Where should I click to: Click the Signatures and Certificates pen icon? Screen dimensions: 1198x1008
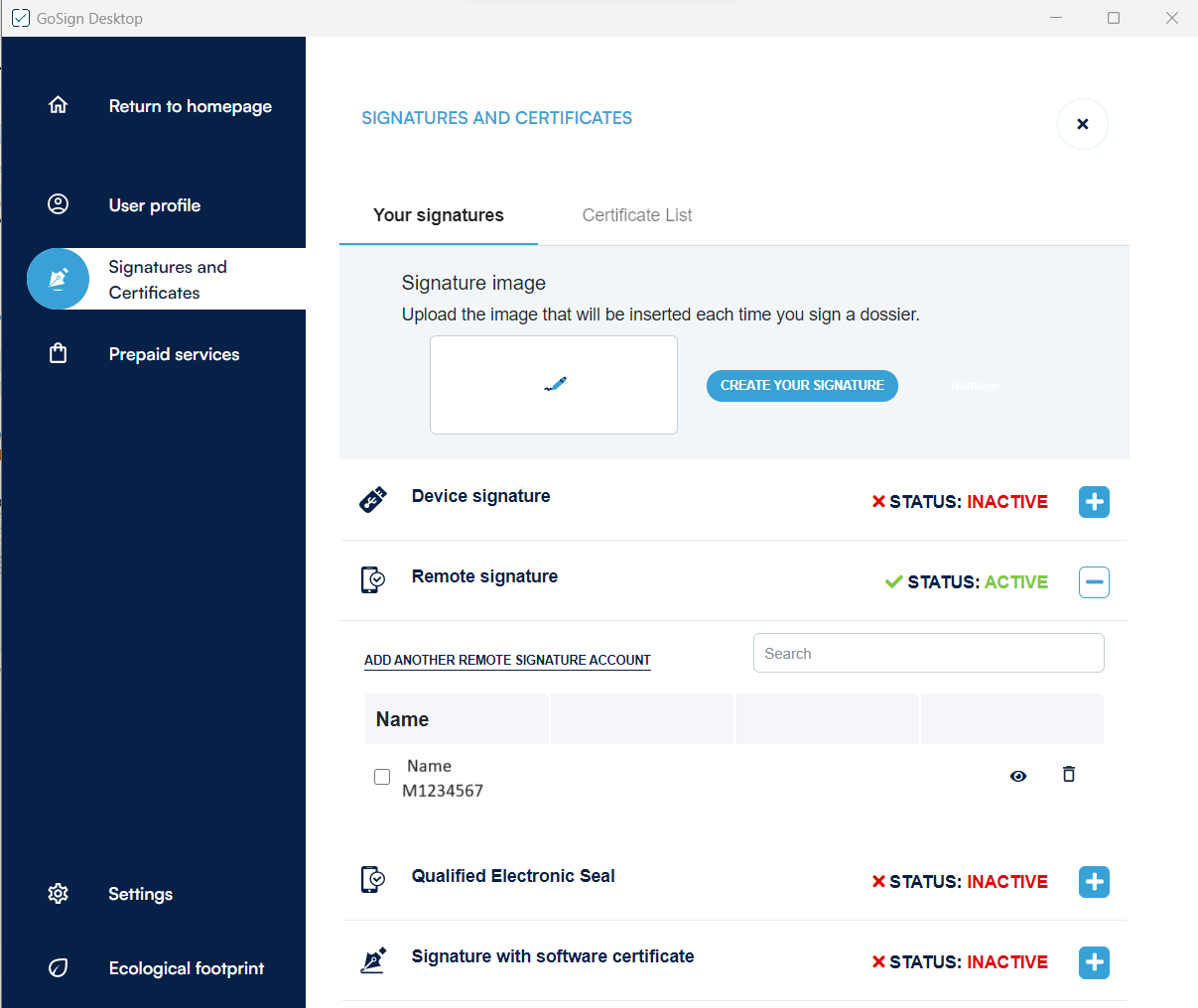tap(59, 279)
